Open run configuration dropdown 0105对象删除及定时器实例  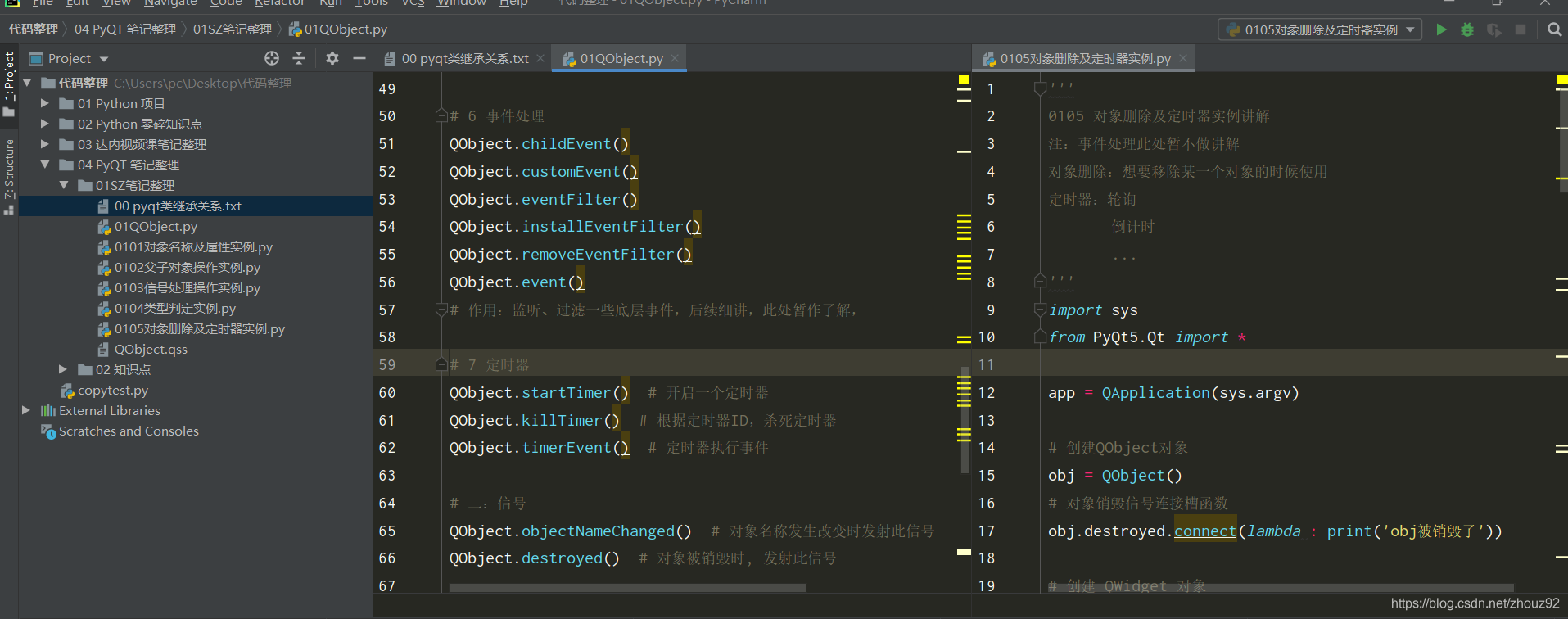coord(1320,29)
